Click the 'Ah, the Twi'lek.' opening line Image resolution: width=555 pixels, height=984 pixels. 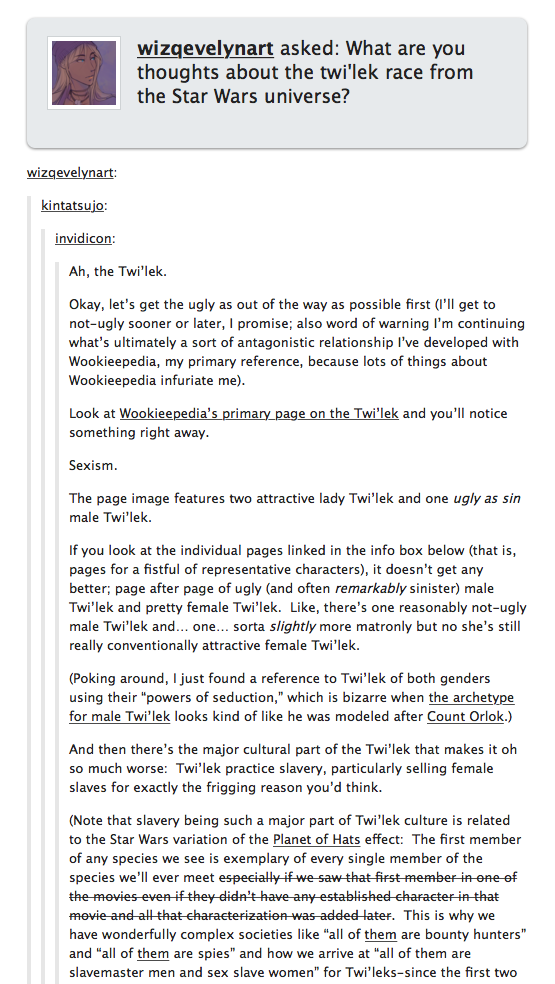point(118,272)
